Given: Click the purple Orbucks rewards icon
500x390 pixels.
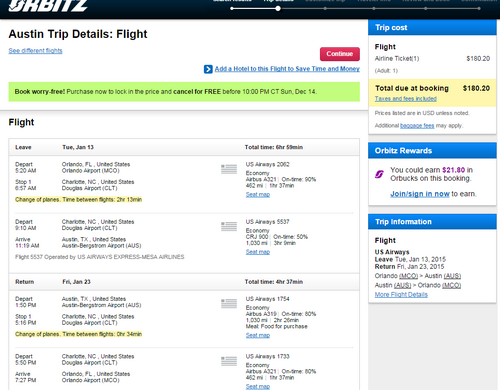Looking at the screenshot, I should [x=379, y=174].
